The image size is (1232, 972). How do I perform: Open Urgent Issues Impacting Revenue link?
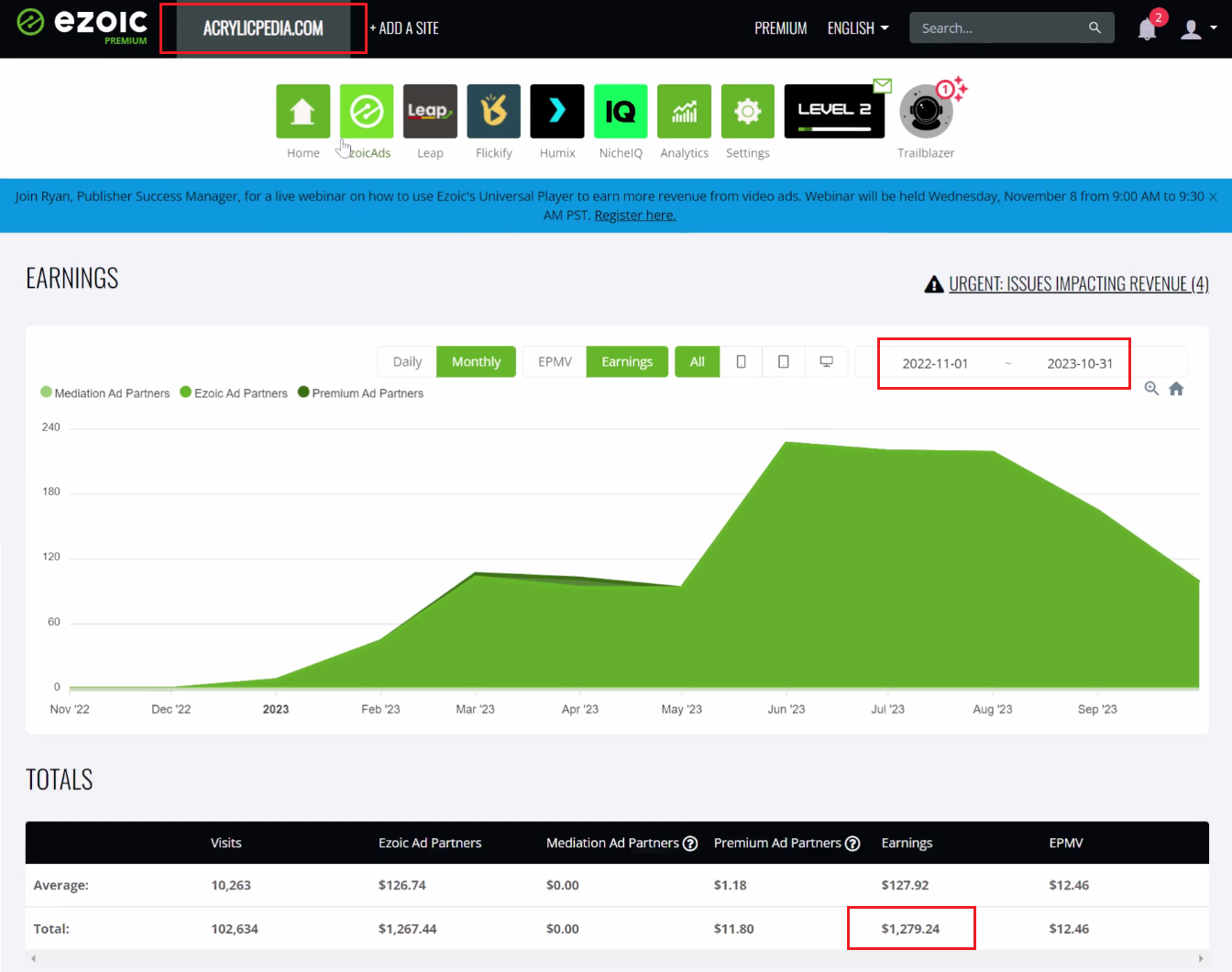1079,284
